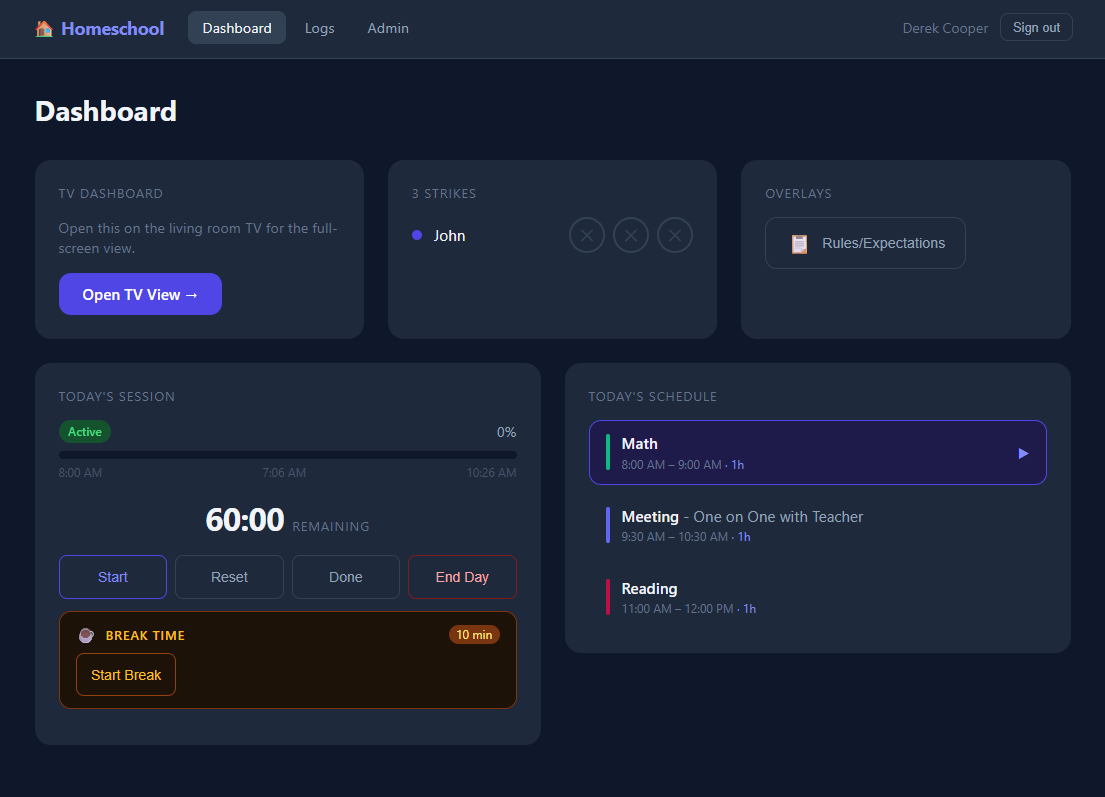
Task: Click the Rules/Expectations clipboard icon
Action: (799, 244)
